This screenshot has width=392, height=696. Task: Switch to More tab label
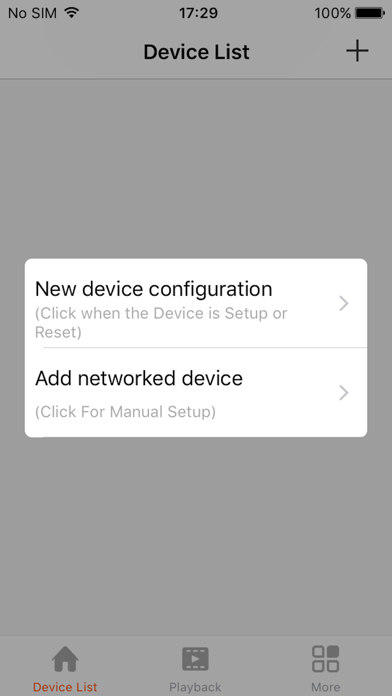tap(325, 687)
